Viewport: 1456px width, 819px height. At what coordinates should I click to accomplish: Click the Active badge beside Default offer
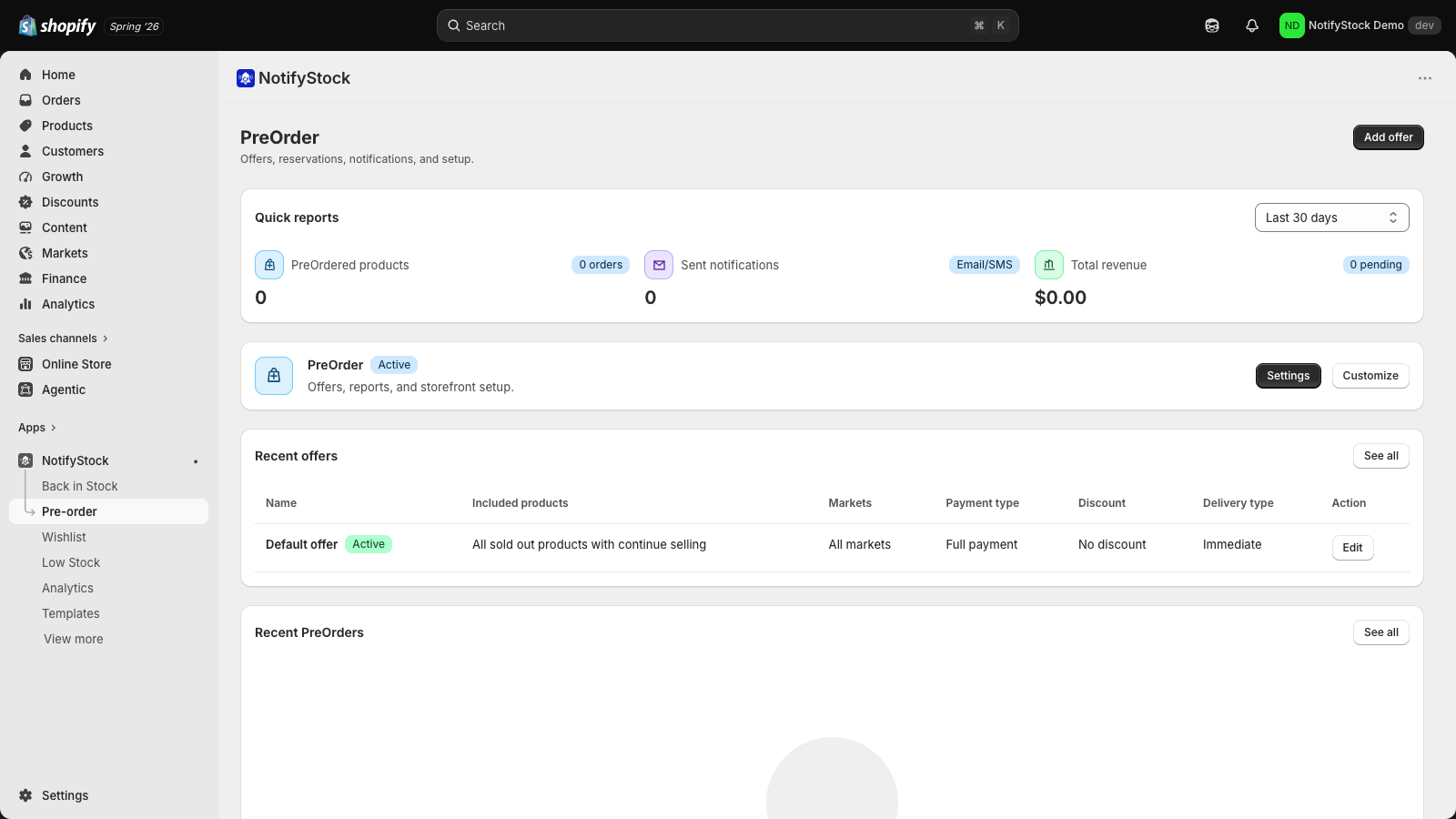pyautogui.click(x=369, y=544)
